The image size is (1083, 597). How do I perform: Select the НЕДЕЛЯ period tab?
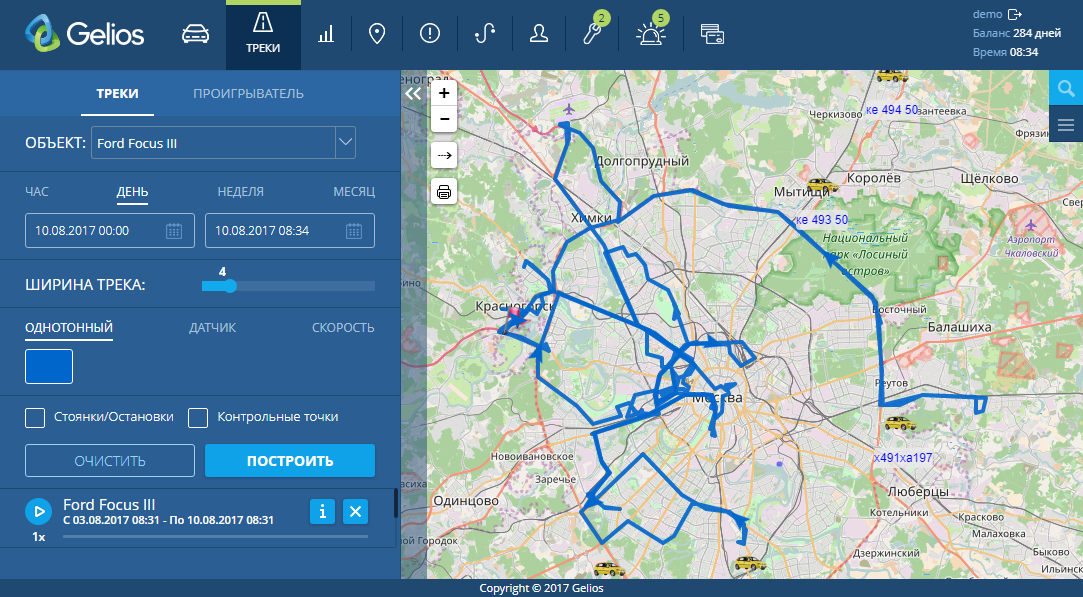tap(241, 191)
